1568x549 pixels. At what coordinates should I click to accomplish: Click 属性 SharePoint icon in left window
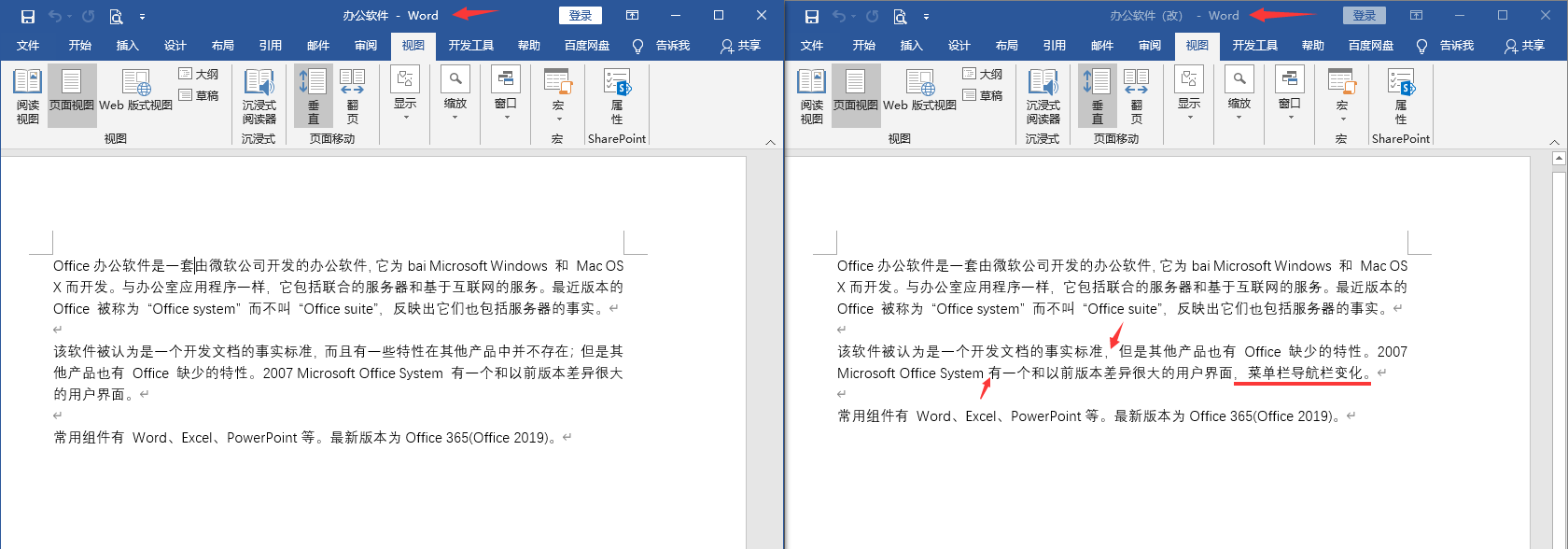(x=617, y=96)
